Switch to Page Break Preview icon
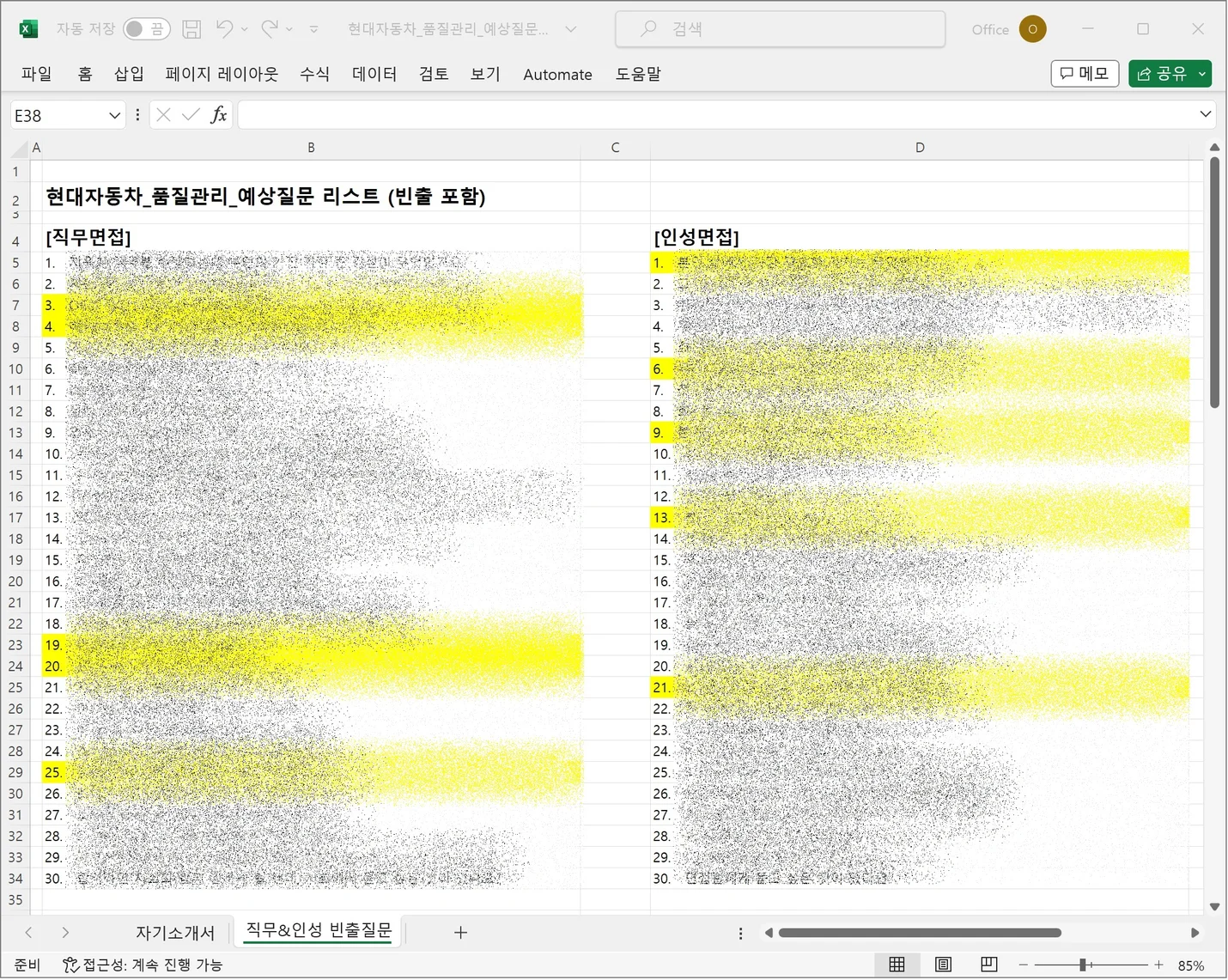 pos(988,965)
